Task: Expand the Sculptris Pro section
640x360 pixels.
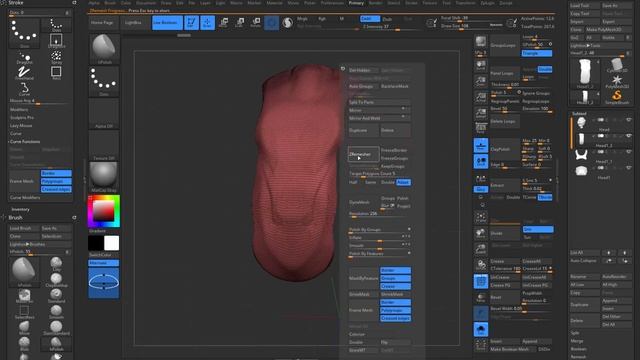Action: coord(22,118)
